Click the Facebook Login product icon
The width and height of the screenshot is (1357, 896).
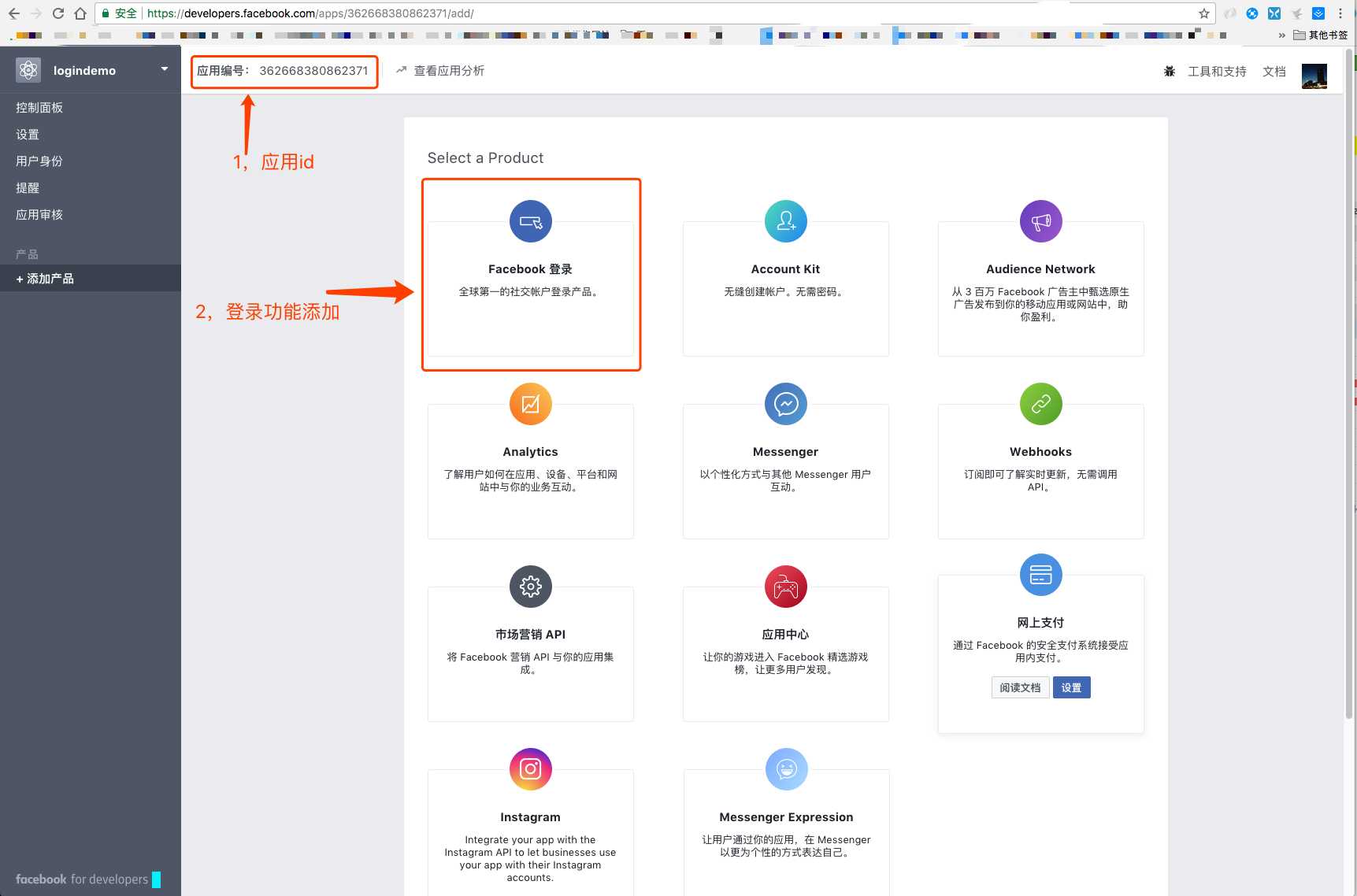(531, 221)
